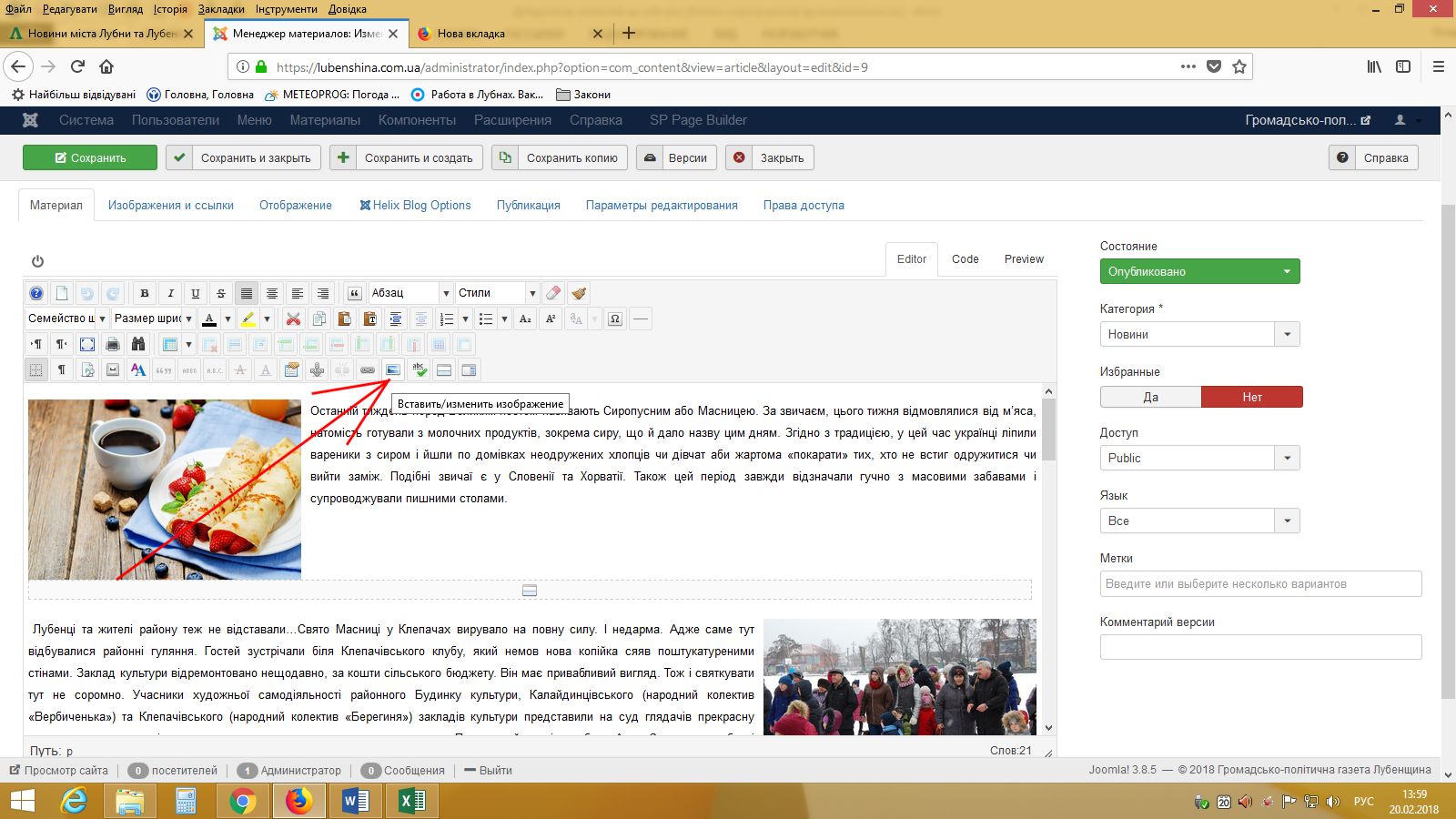Set Избранные to Да
Screen dimensions: 1456x819
point(1150,397)
